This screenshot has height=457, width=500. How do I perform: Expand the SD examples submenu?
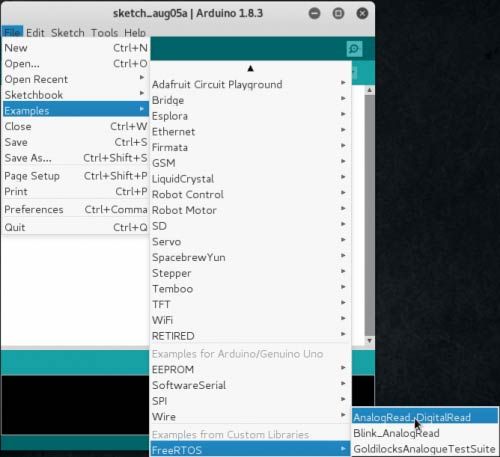tap(250, 226)
